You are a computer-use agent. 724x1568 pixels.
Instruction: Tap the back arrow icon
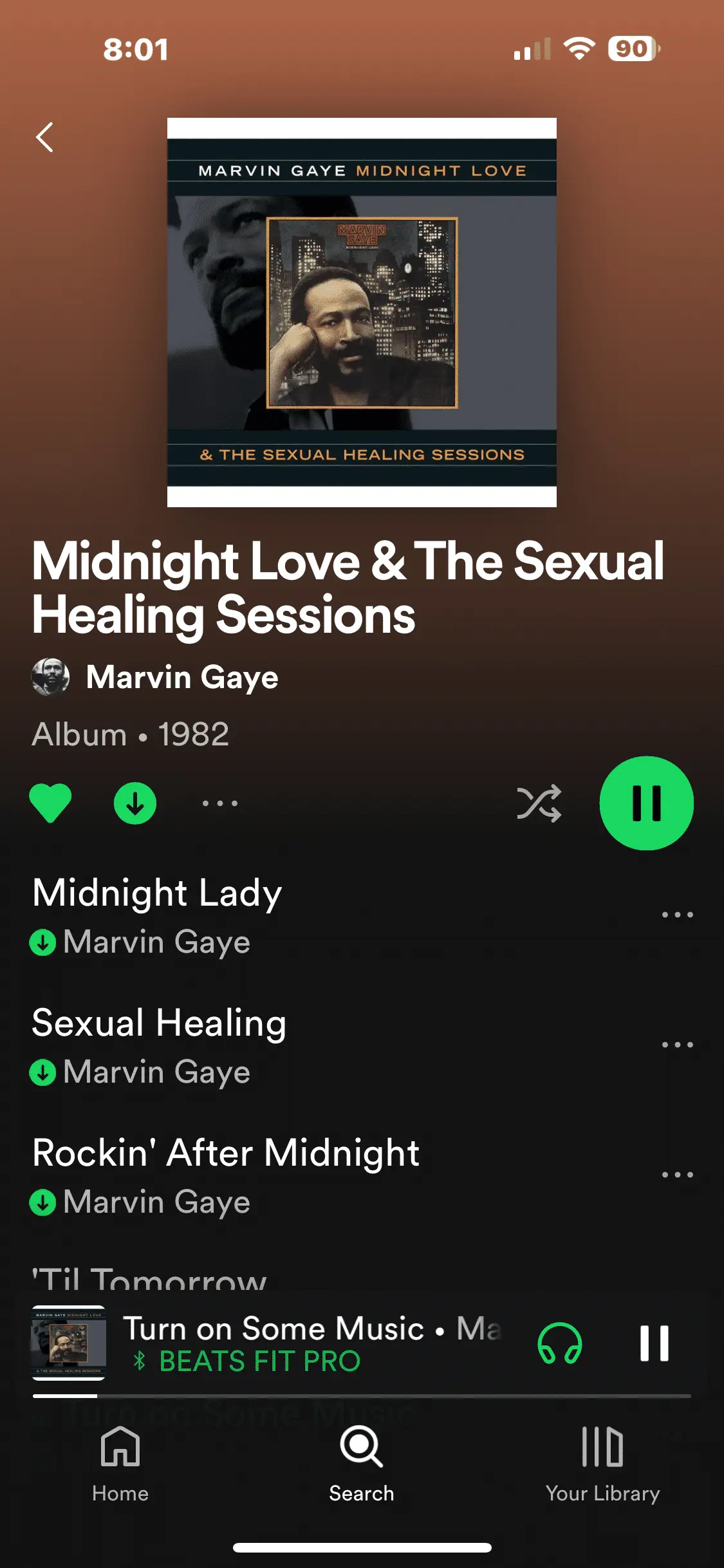44,137
